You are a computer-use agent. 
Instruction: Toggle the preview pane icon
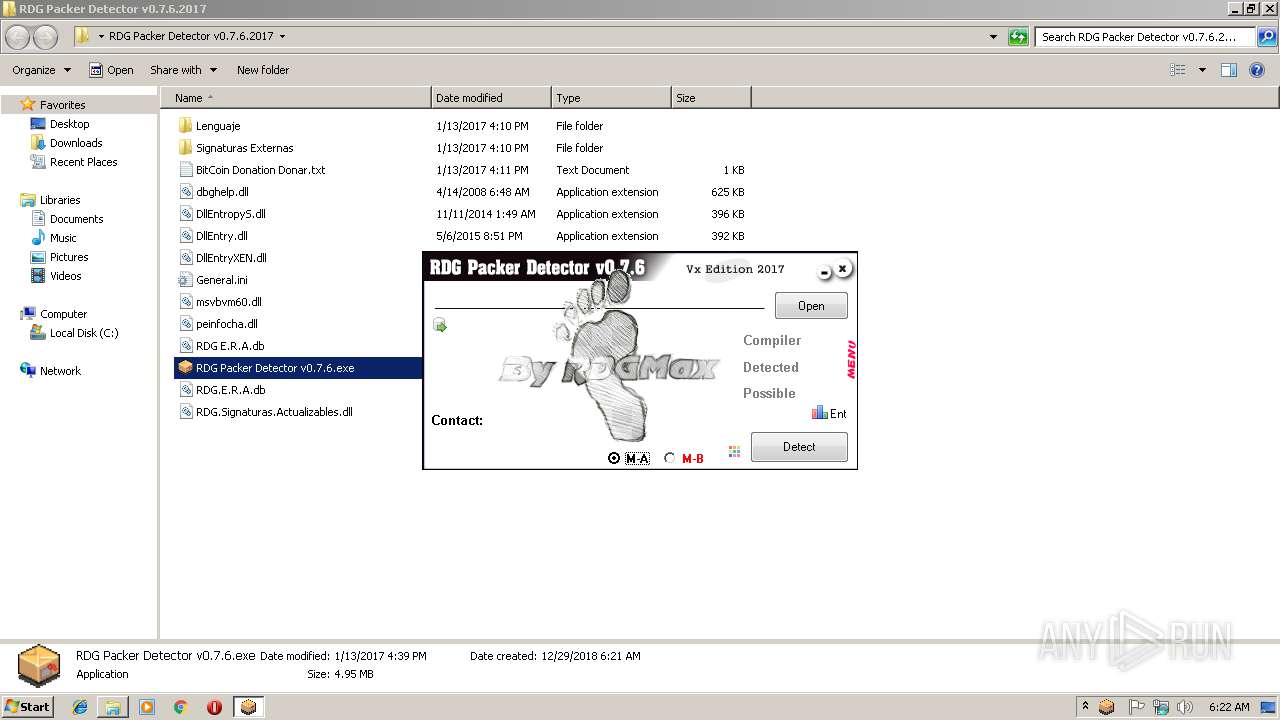pos(1229,70)
